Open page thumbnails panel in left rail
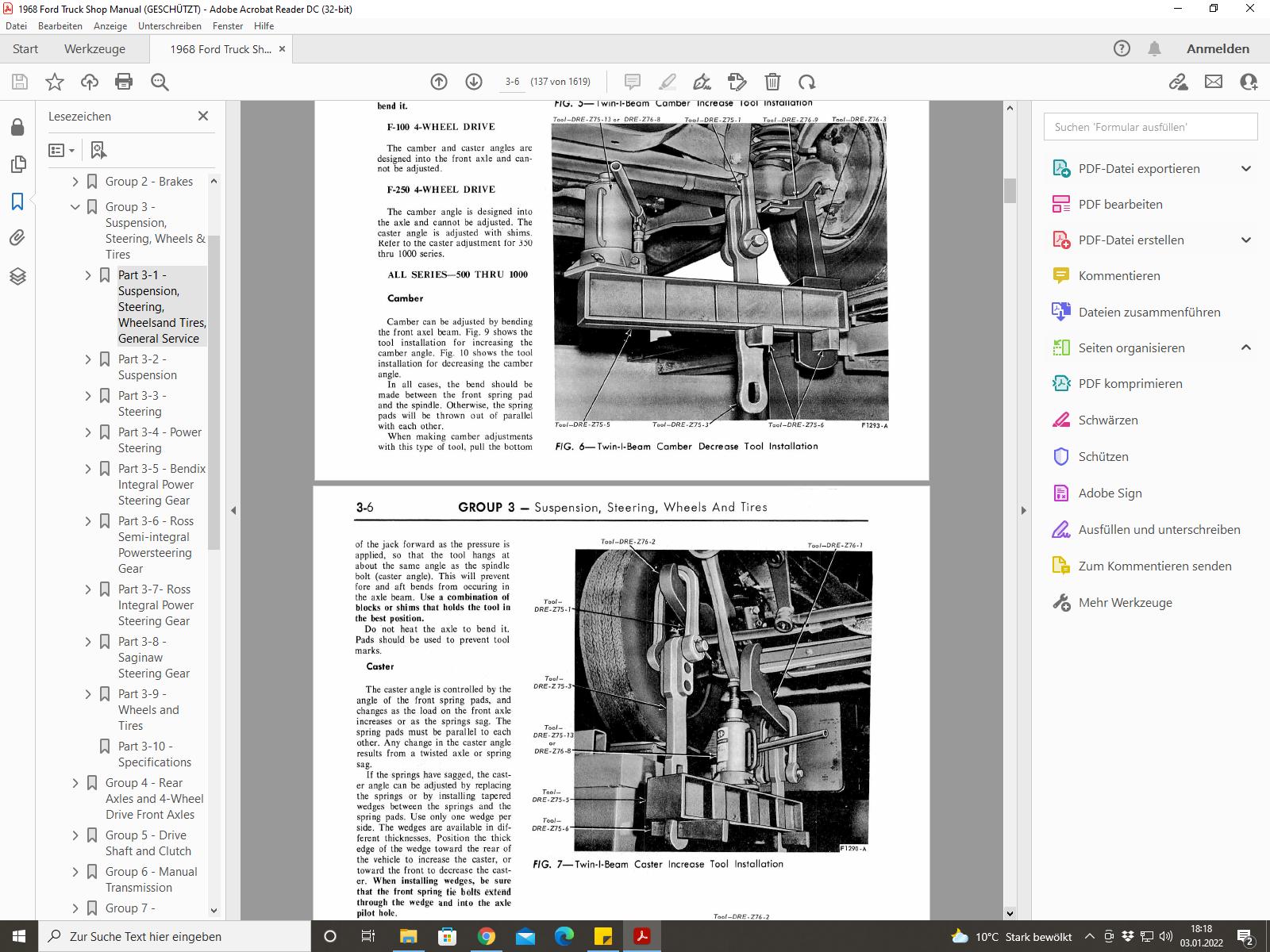Viewport: 1270px width, 952px height. tap(17, 164)
